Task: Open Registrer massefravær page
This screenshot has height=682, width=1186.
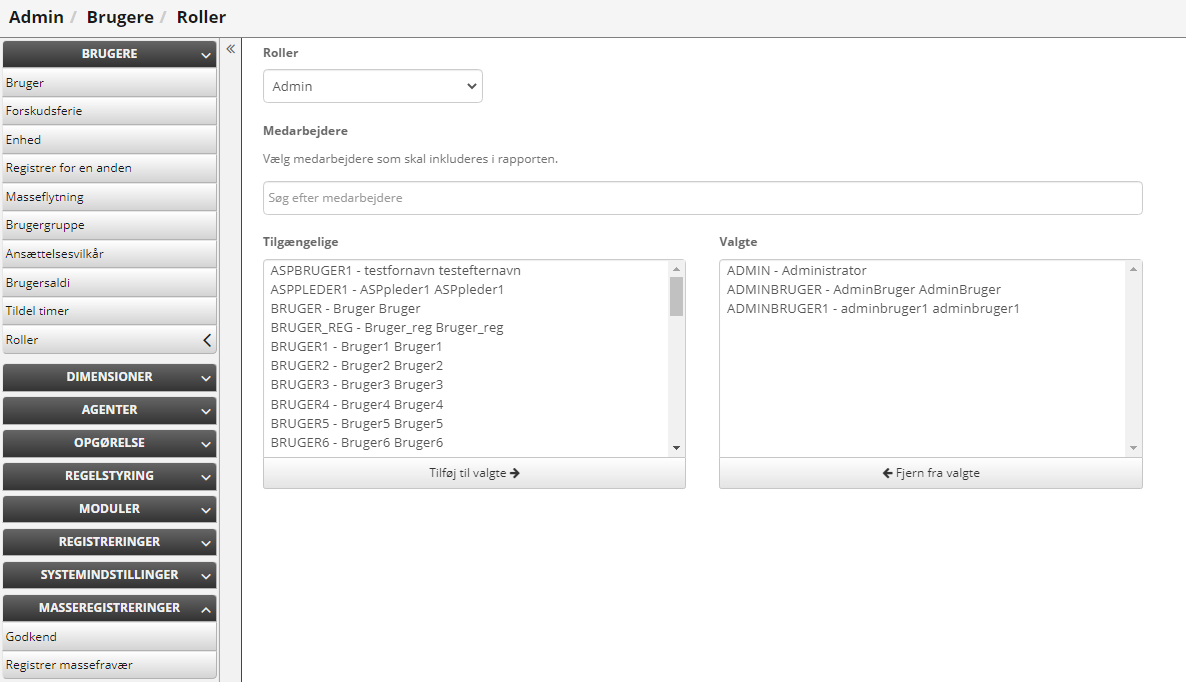Action: click(x=69, y=665)
